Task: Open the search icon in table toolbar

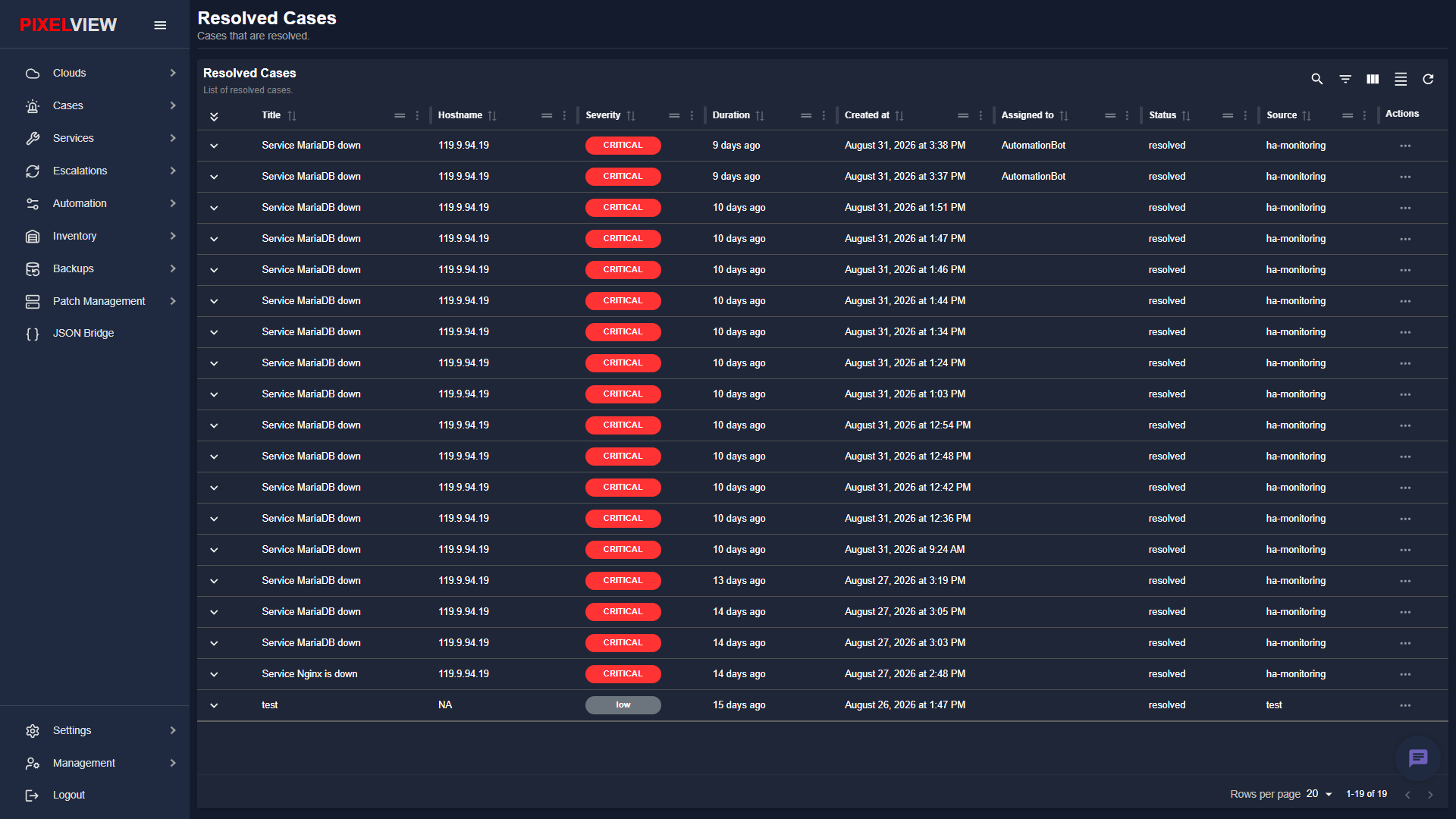Action: tap(1317, 79)
